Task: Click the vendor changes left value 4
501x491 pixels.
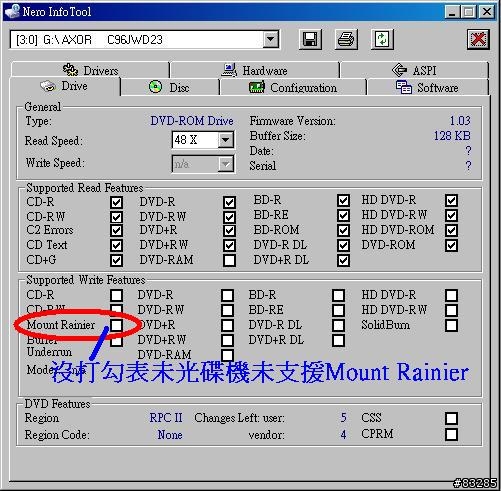Action: tap(343, 434)
